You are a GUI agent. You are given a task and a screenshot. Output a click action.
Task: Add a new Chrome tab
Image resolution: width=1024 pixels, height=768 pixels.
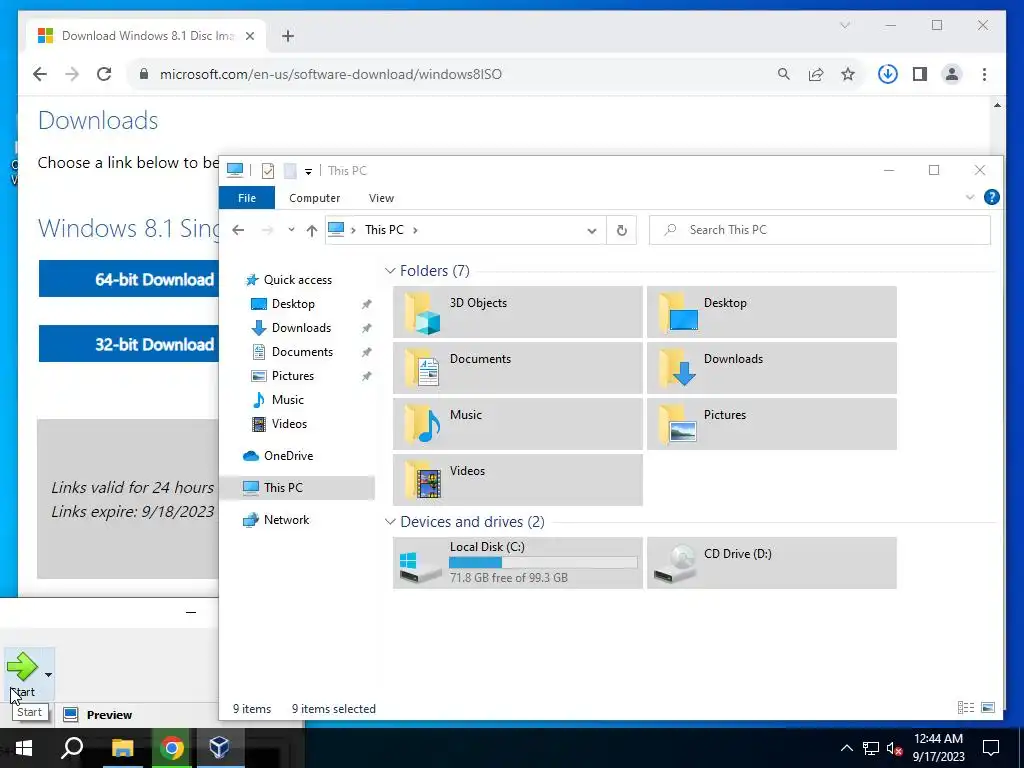pyautogui.click(x=288, y=36)
